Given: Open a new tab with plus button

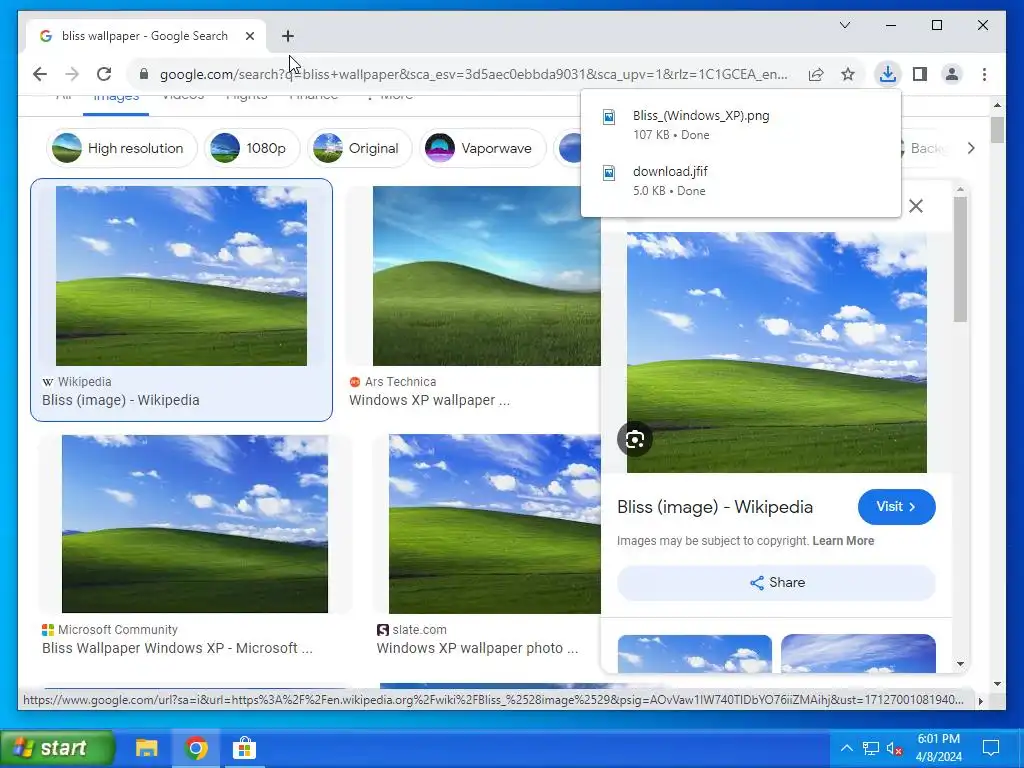Looking at the screenshot, I should 288,36.
